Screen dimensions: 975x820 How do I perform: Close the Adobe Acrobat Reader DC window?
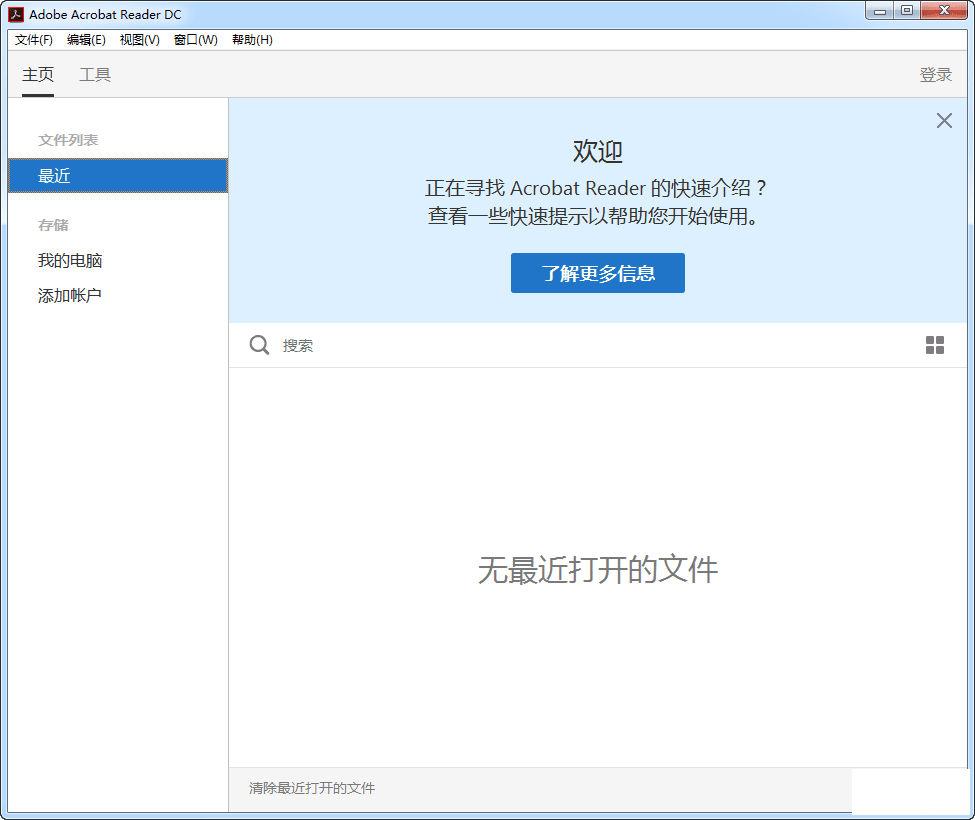coord(944,11)
